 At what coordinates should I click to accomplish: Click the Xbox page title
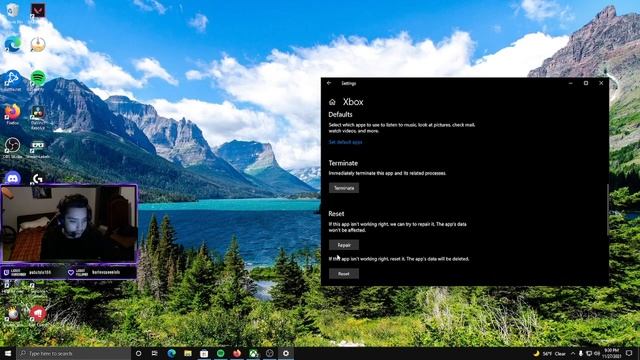click(353, 102)
